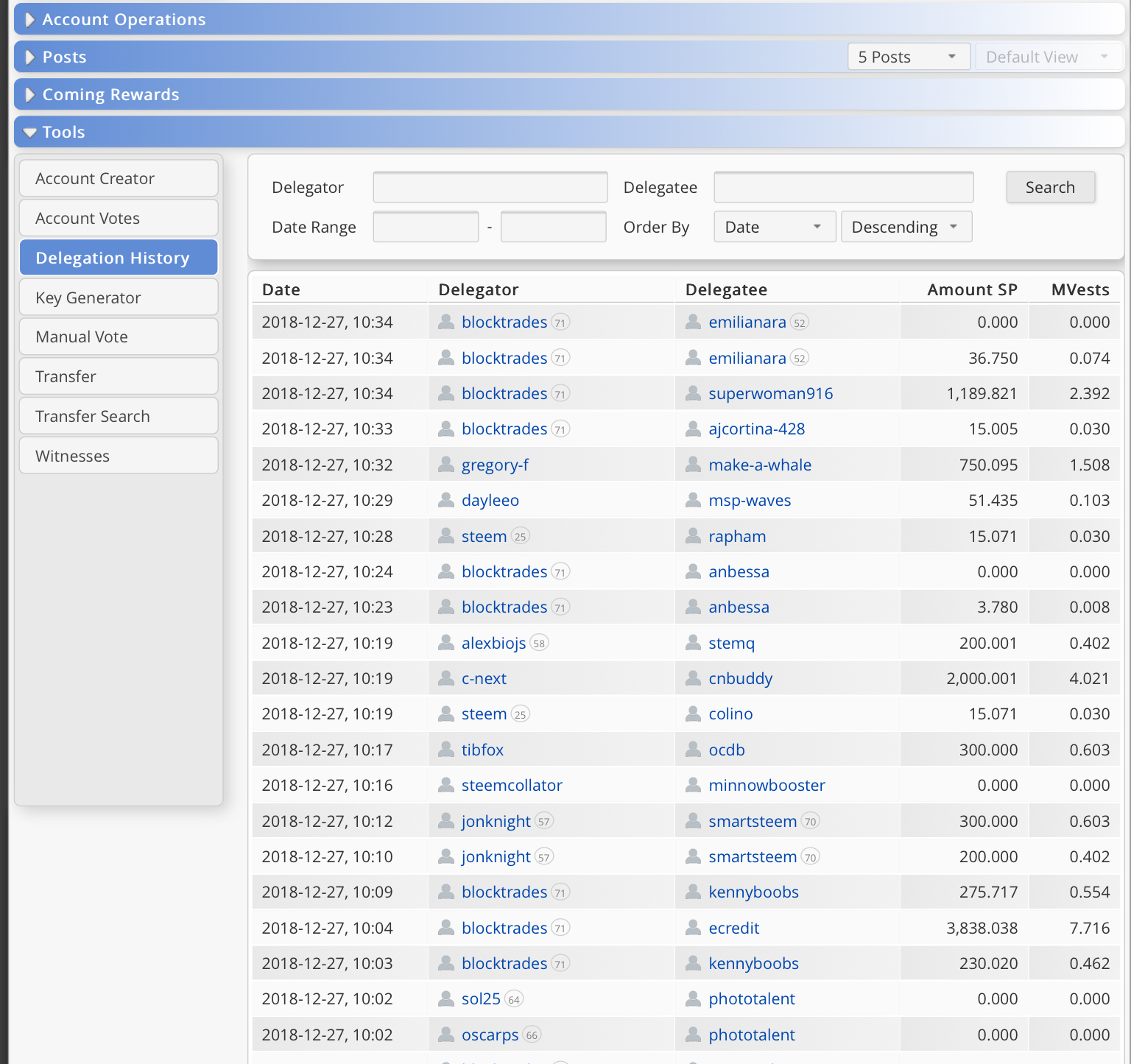Click user icon beside superwoman916
1131x1064 pixels.
(693, 393)
